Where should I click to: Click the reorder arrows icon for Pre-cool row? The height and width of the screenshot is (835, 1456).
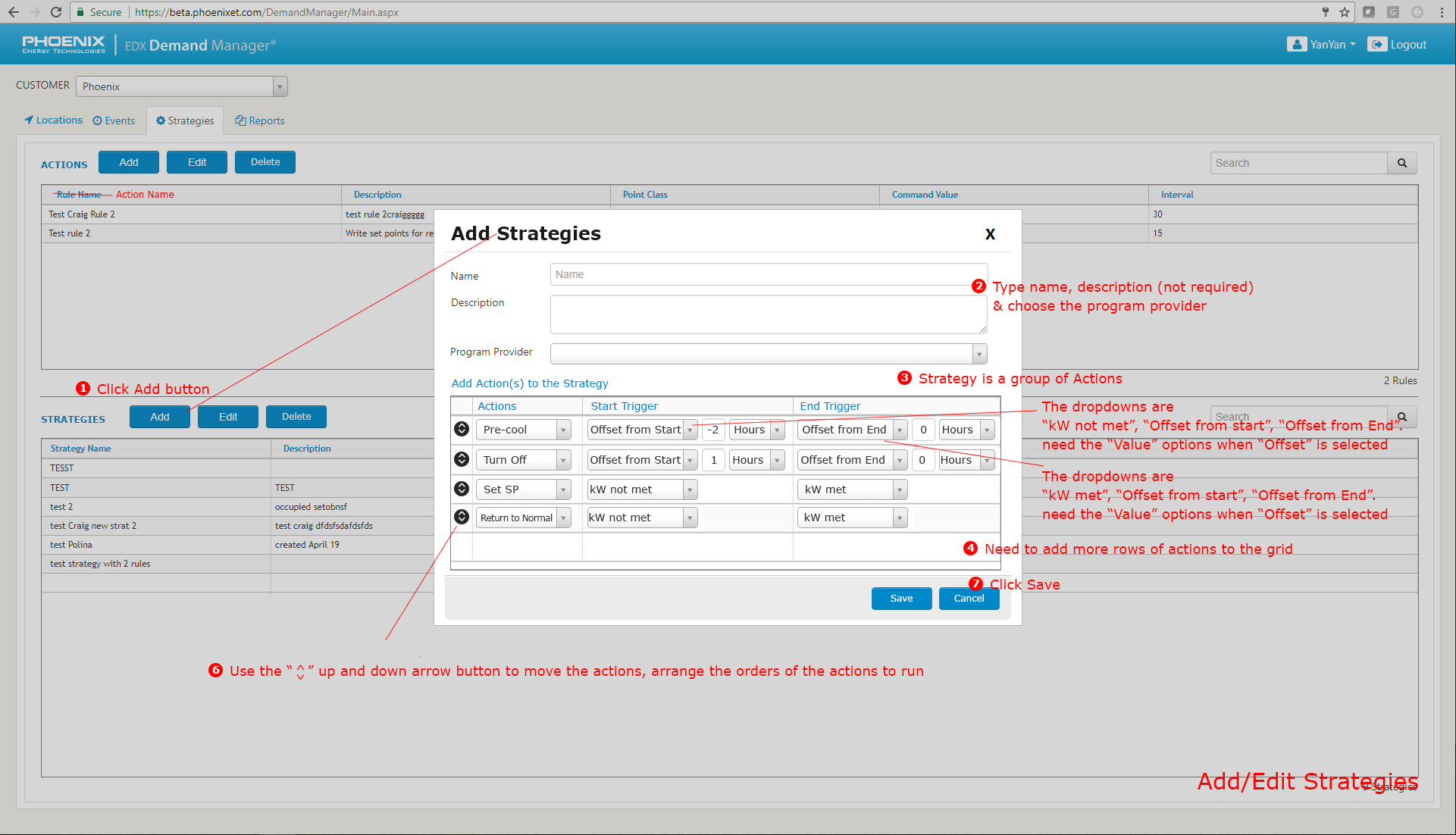(461, 429)
